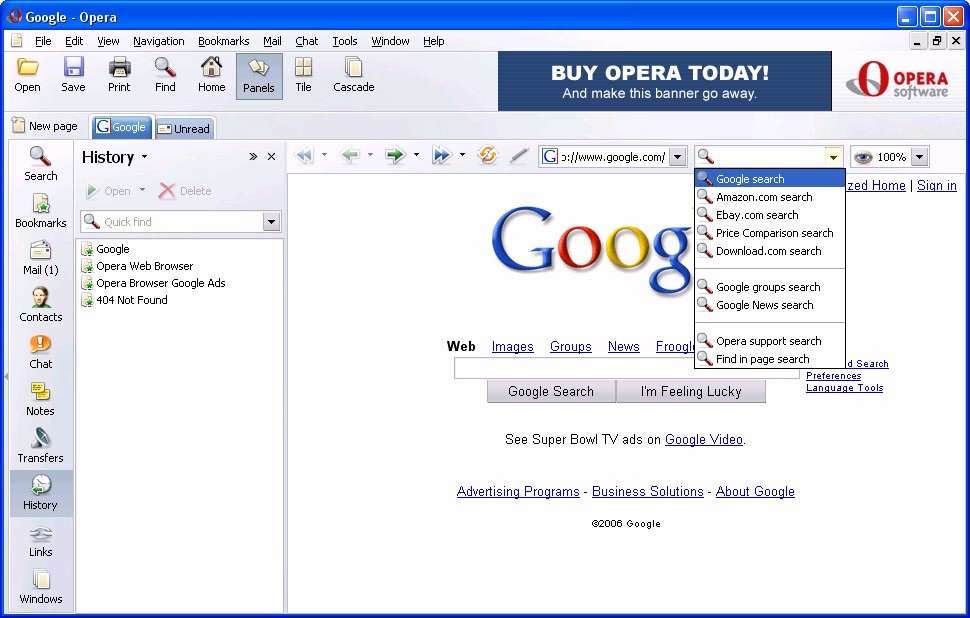The image size is (970, 618).
Task: Choose Find in page search
Action: [770, 359]
